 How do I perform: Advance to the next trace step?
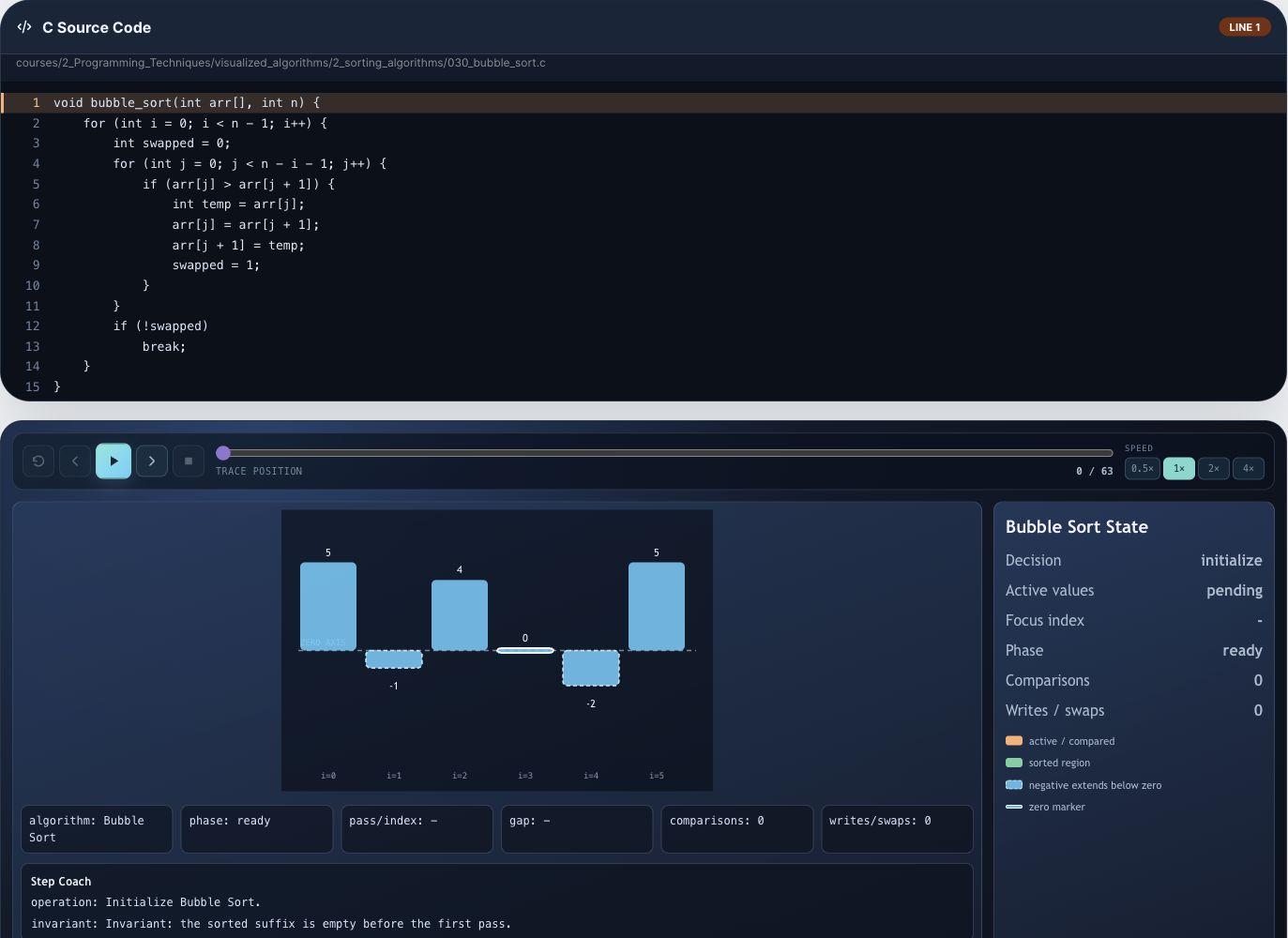(152, 461)
